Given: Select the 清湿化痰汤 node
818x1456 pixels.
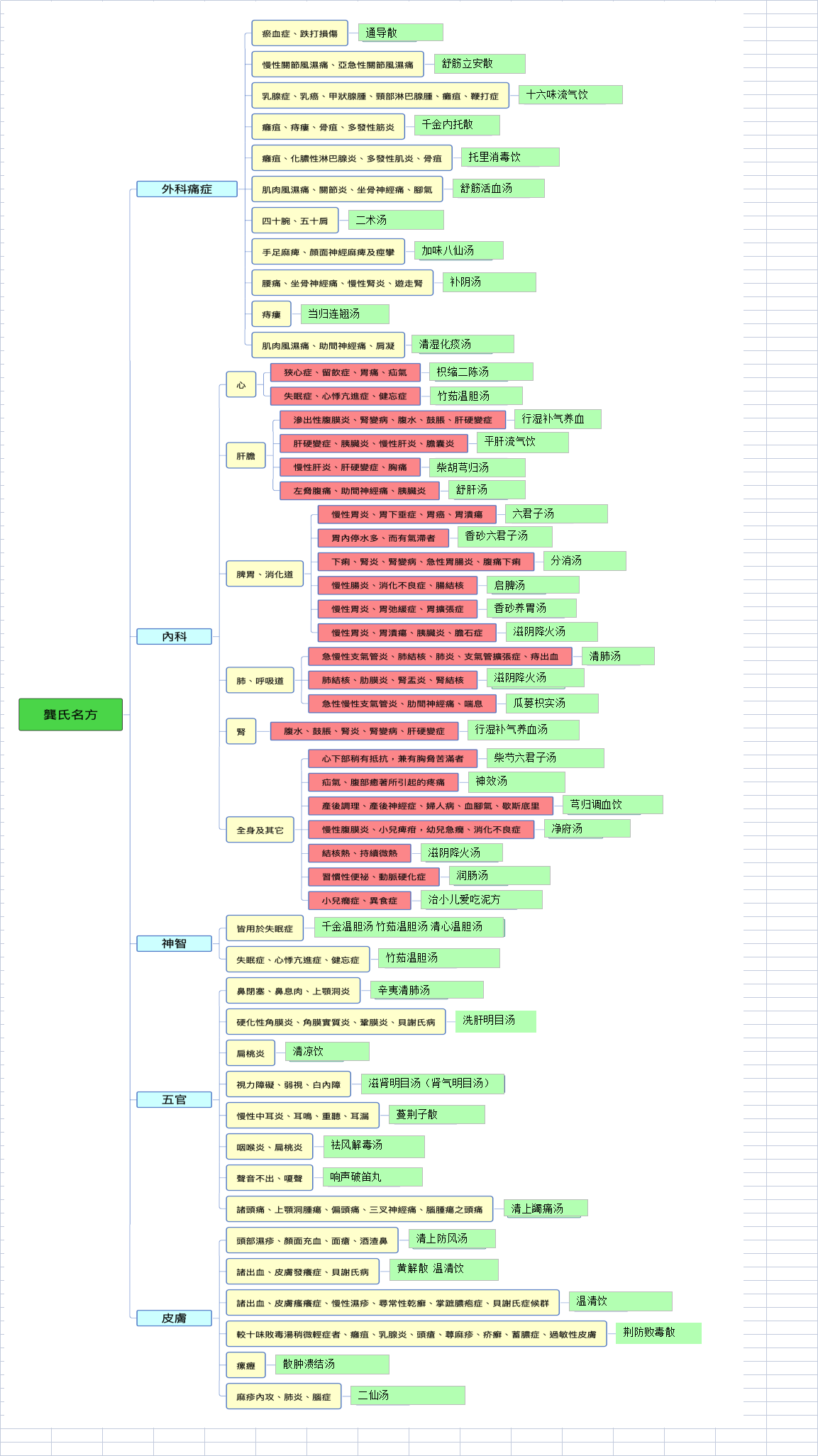Looking at the screenshot, I should point(463,344).
